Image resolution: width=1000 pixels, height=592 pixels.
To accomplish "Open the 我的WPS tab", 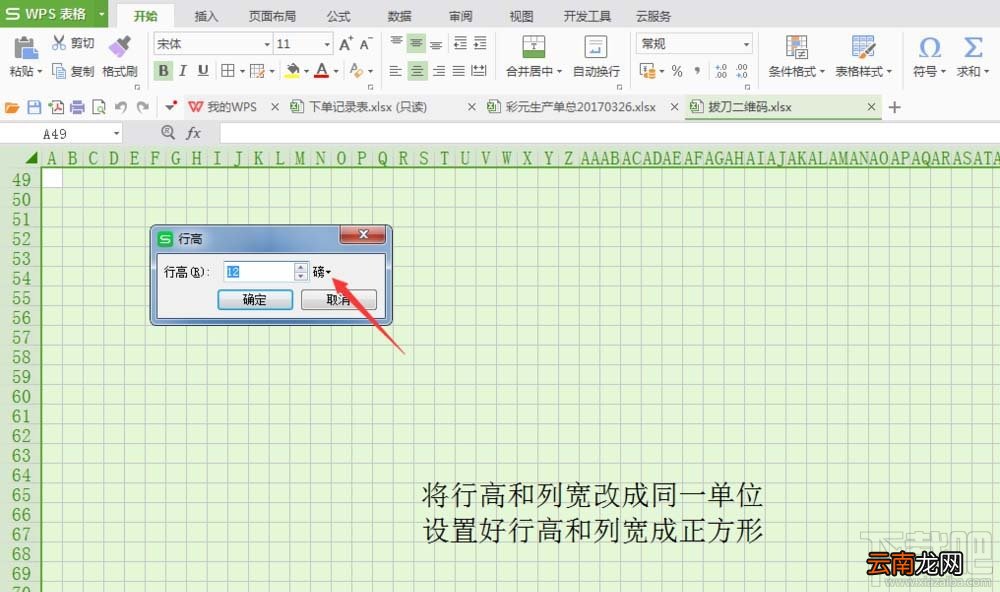I will pos(232,107).
